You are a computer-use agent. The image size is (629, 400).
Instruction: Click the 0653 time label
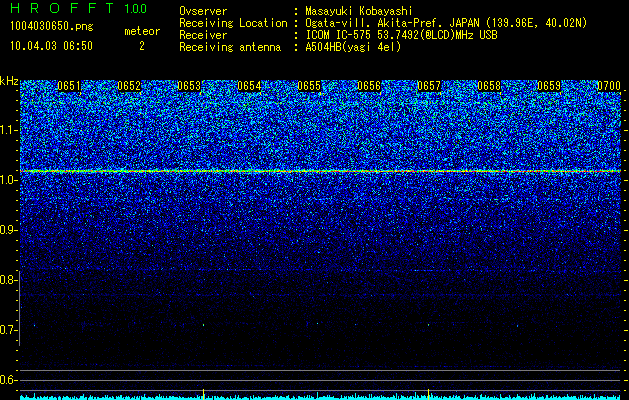(189, 86)
